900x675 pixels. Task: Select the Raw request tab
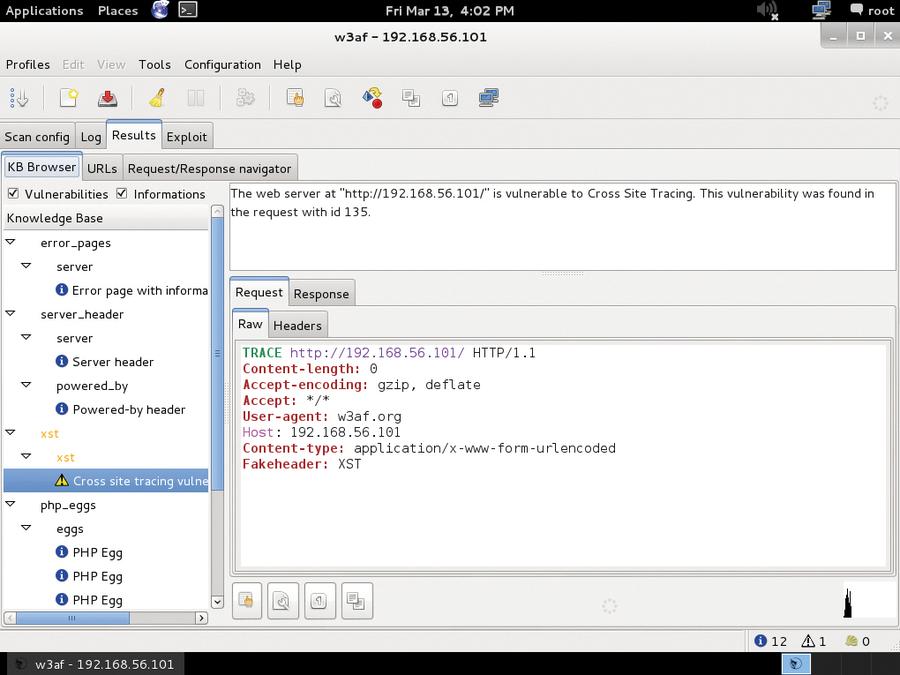coord(250,324)
